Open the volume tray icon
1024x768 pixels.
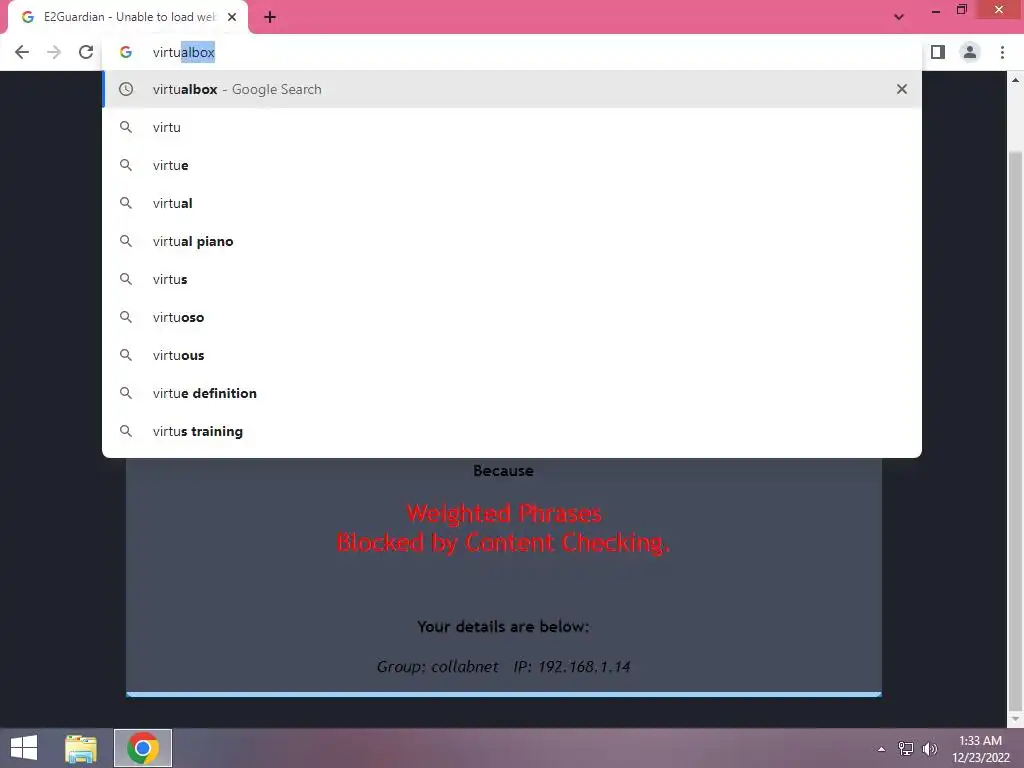coord(929,749)
